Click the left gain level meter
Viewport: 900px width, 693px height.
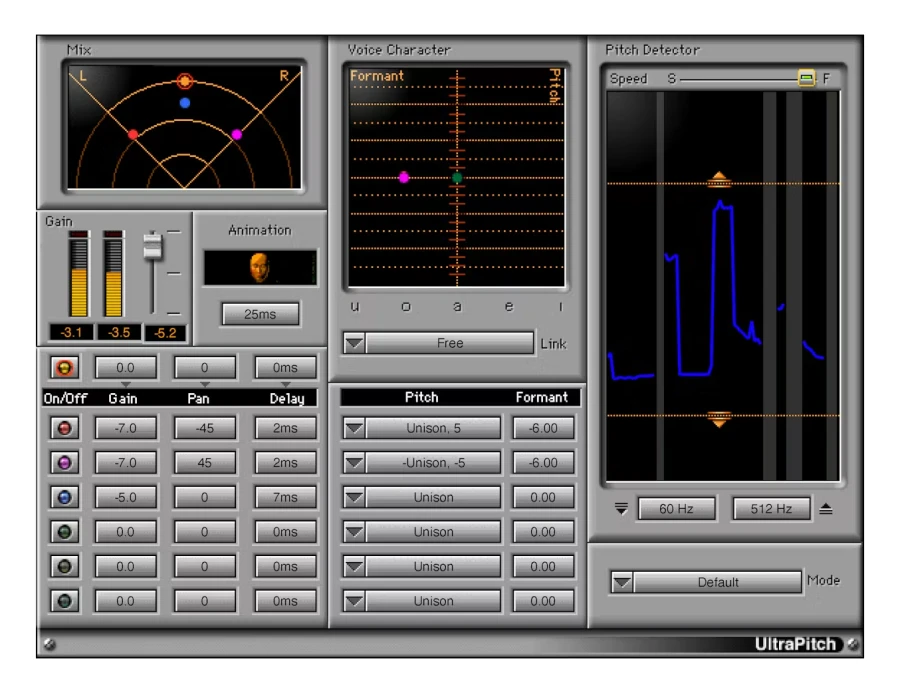click(79, 274)
